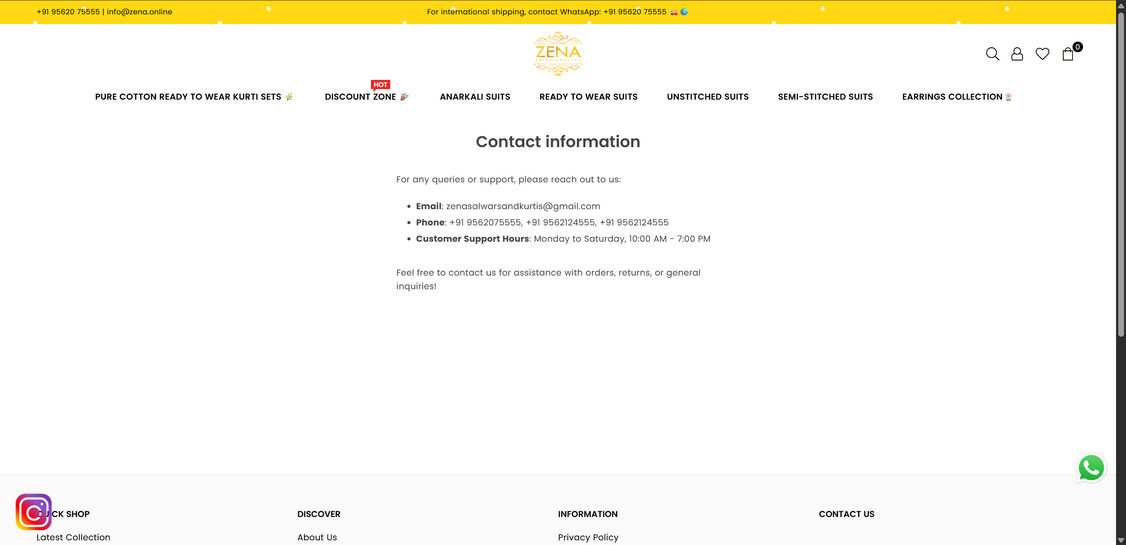
Task: Open the wishlist heart icon
Action: [1042, 54]
